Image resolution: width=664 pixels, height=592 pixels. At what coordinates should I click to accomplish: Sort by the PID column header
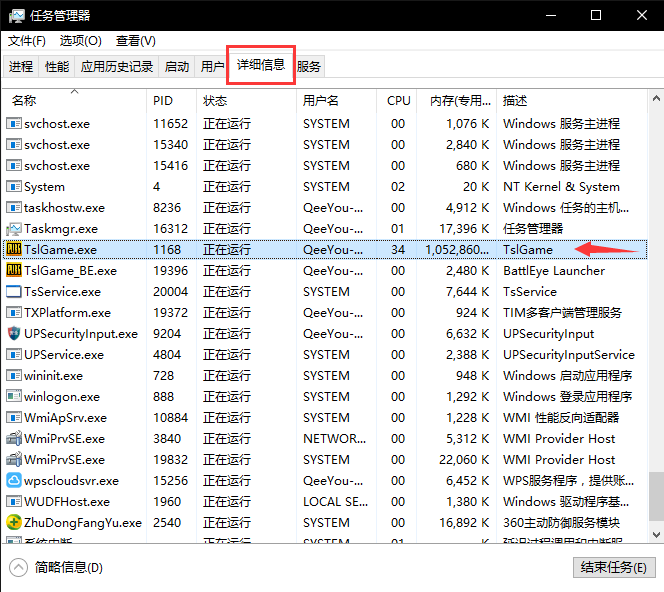(172, 100)
